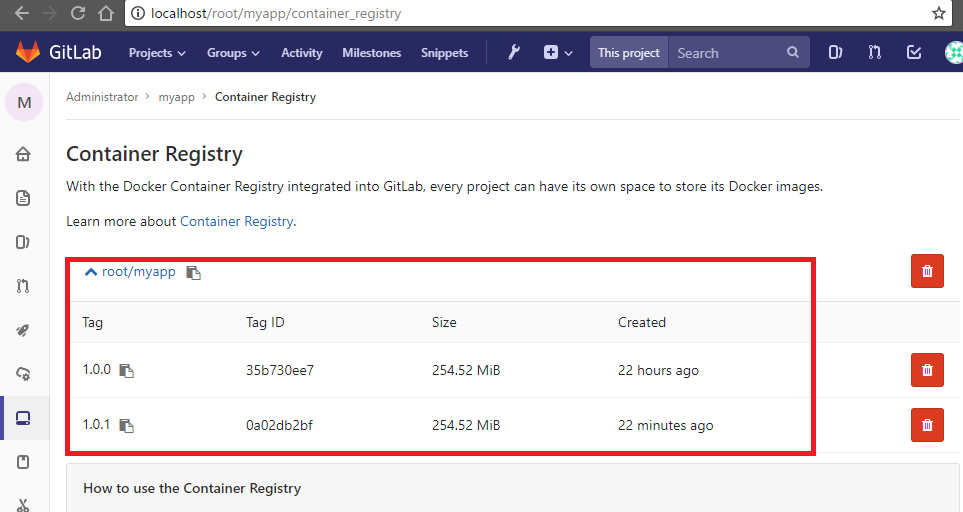
Task: Open the Container Registry documentation link
Action: (x=236, y=222)
